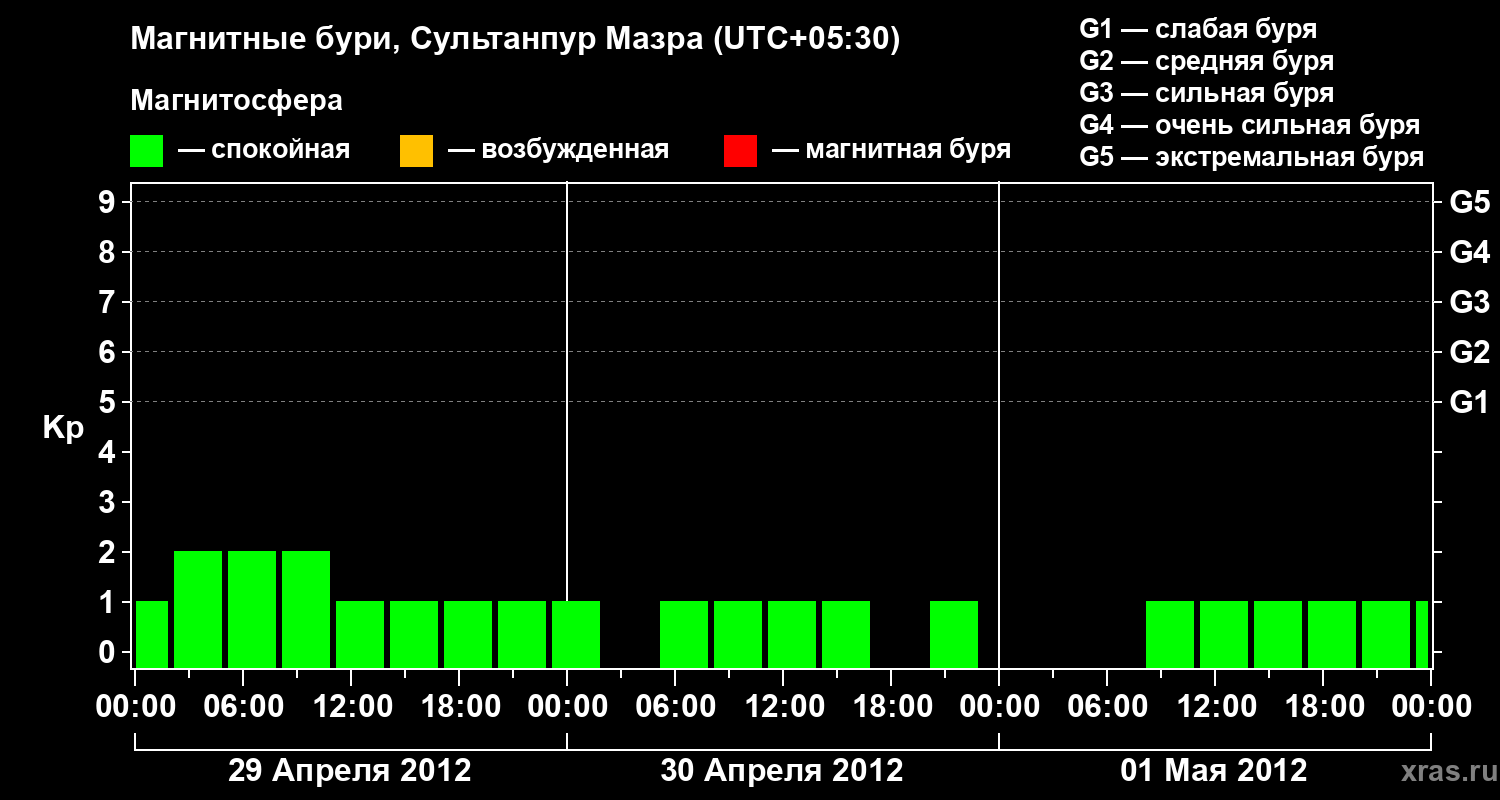Click the '12:00' time label under 29 April
Image resolution: width=1500 pixels, height=800 pixels.
tap(351, 707)
